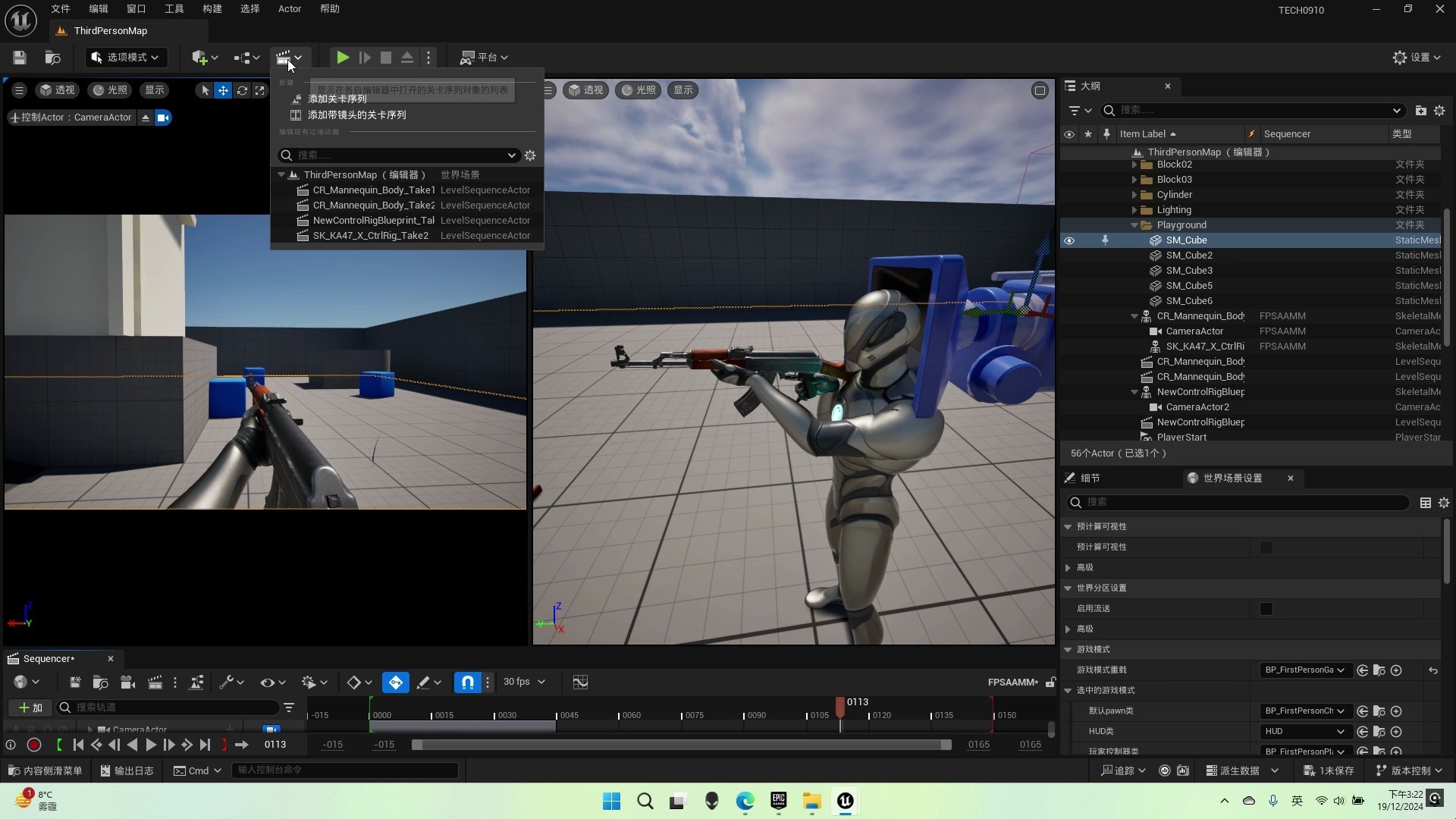Toggle Sequencer magnet snapping icon
Image resolution: width=1456 pixels, height=819 pixels.
[467, 682]
